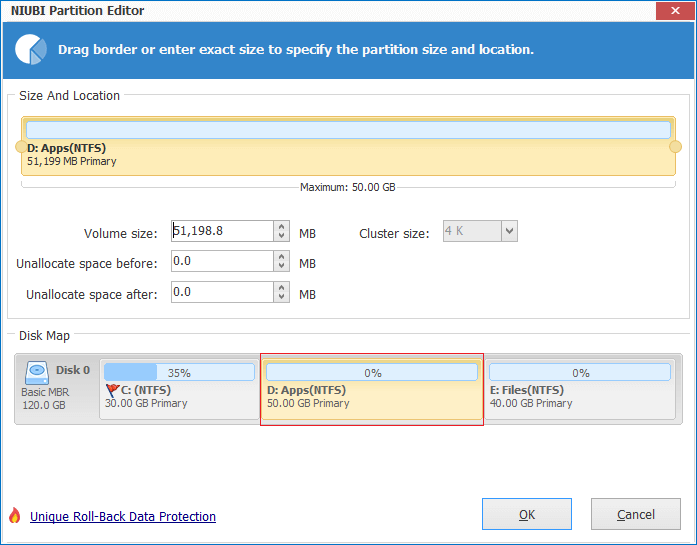Select the D: Apps partition in Disk Map

(x=372, y=389)
